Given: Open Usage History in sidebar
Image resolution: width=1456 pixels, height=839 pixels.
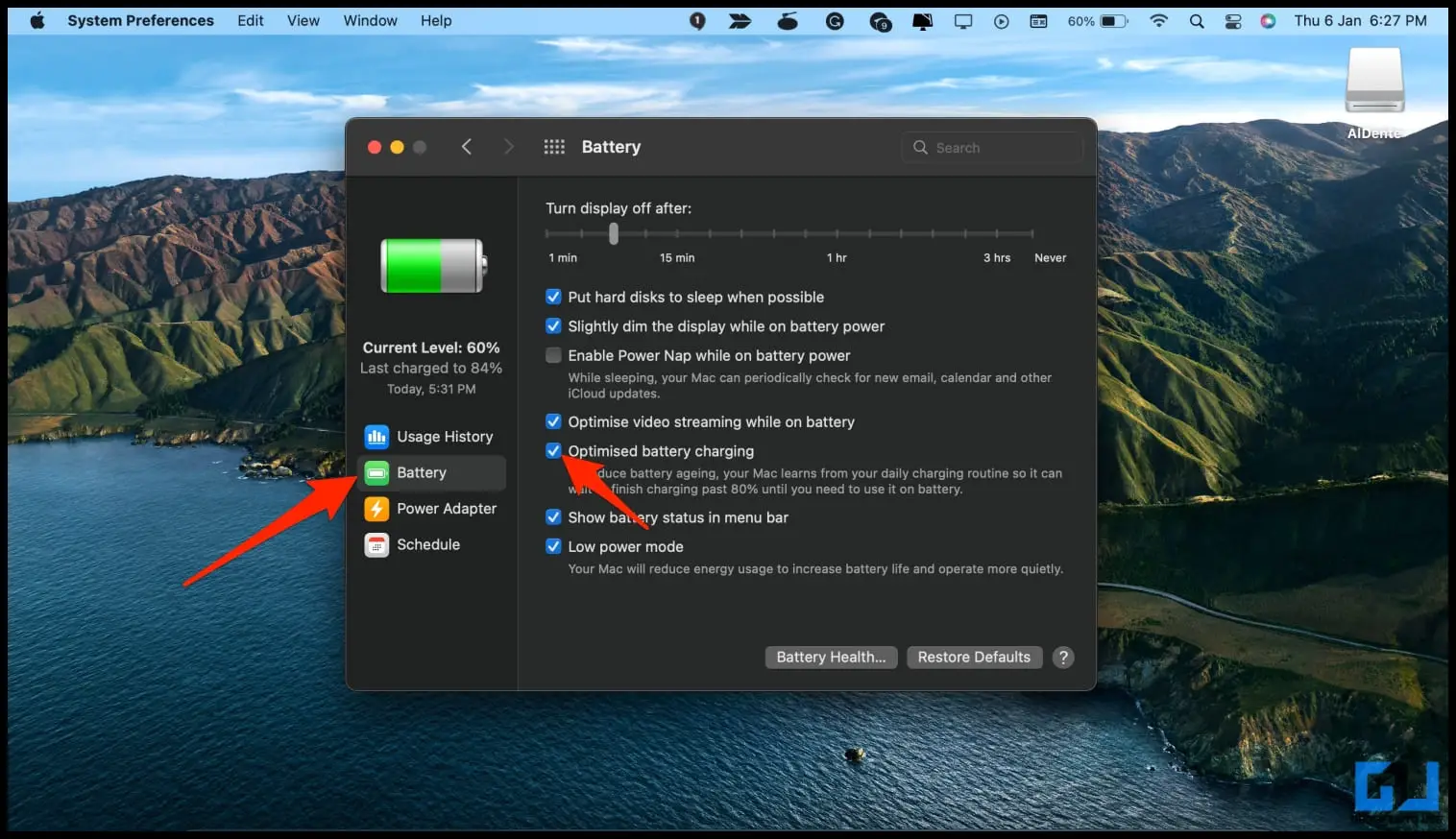Looking at the screenshot, I should tap(431, 437).
